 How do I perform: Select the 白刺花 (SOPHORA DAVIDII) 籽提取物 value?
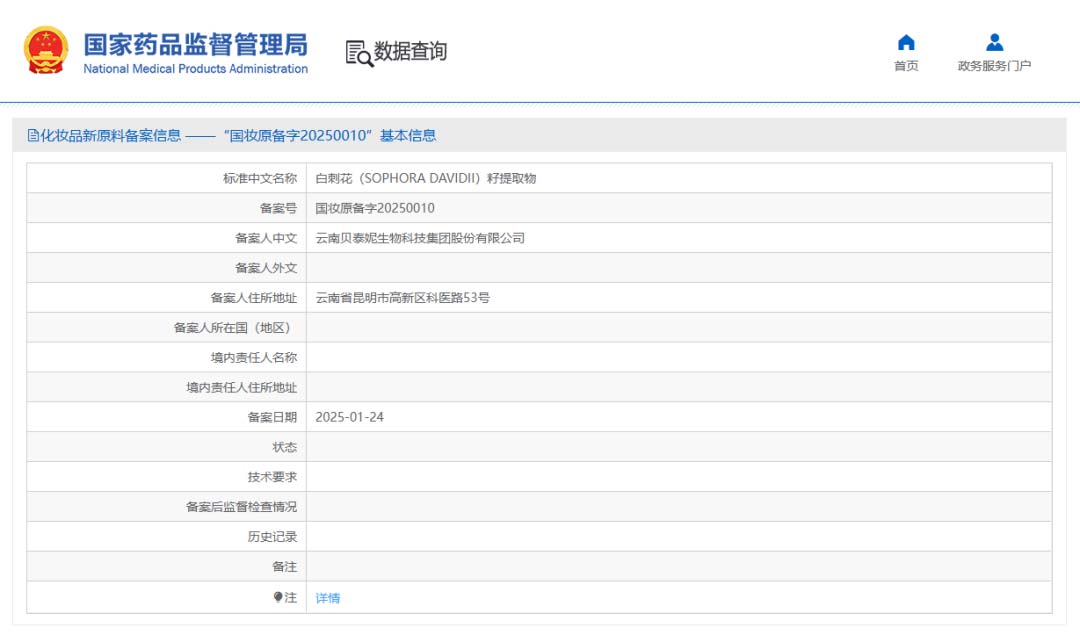click(x=426, y=178)
